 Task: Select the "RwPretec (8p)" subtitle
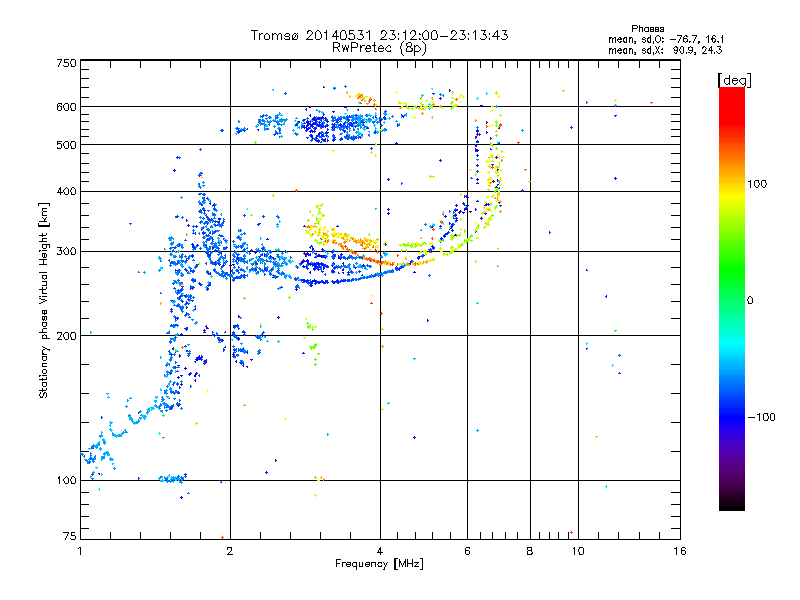pyautogui.click(x=379, y=48)
